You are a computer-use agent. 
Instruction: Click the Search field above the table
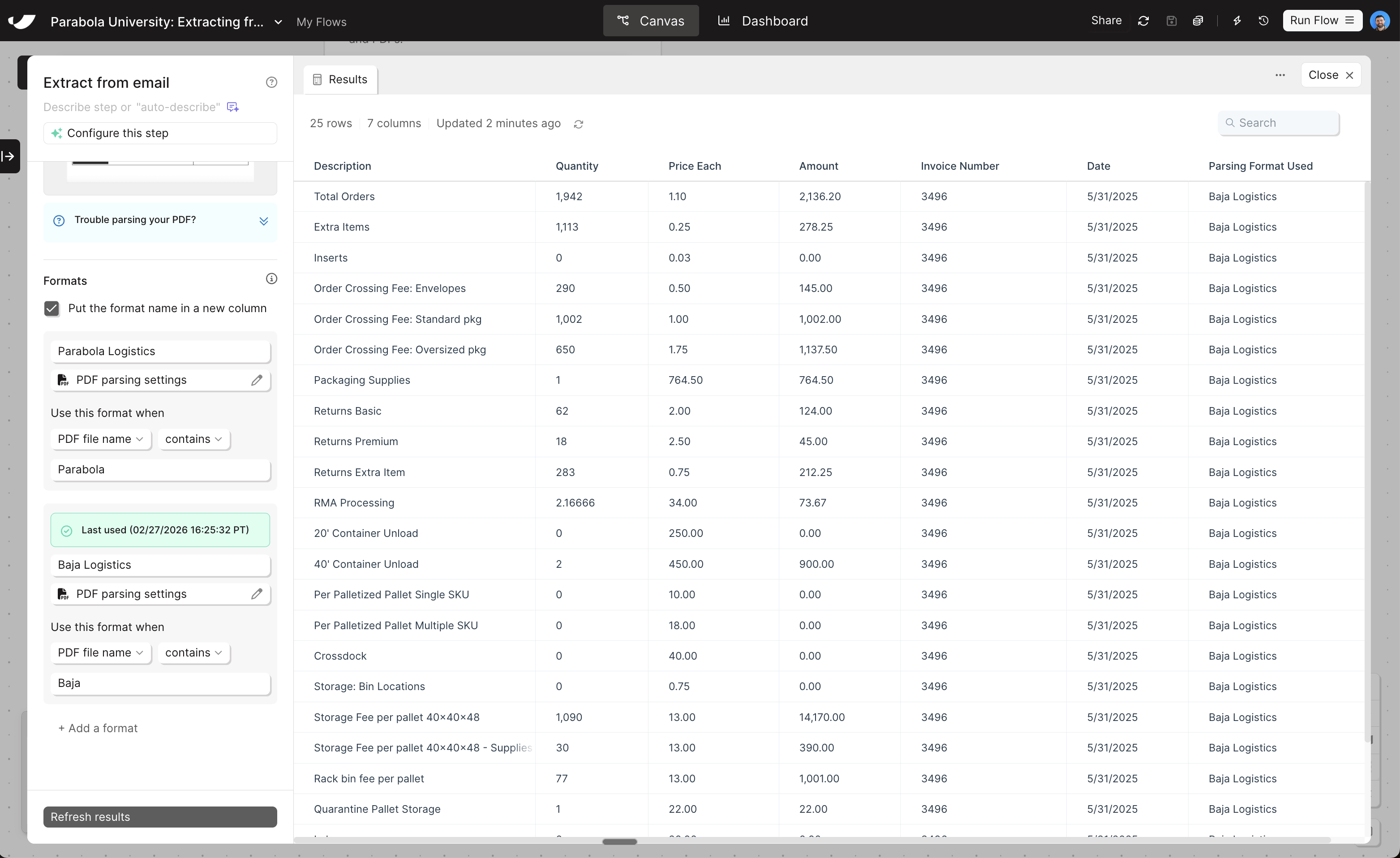(1279, 123)
